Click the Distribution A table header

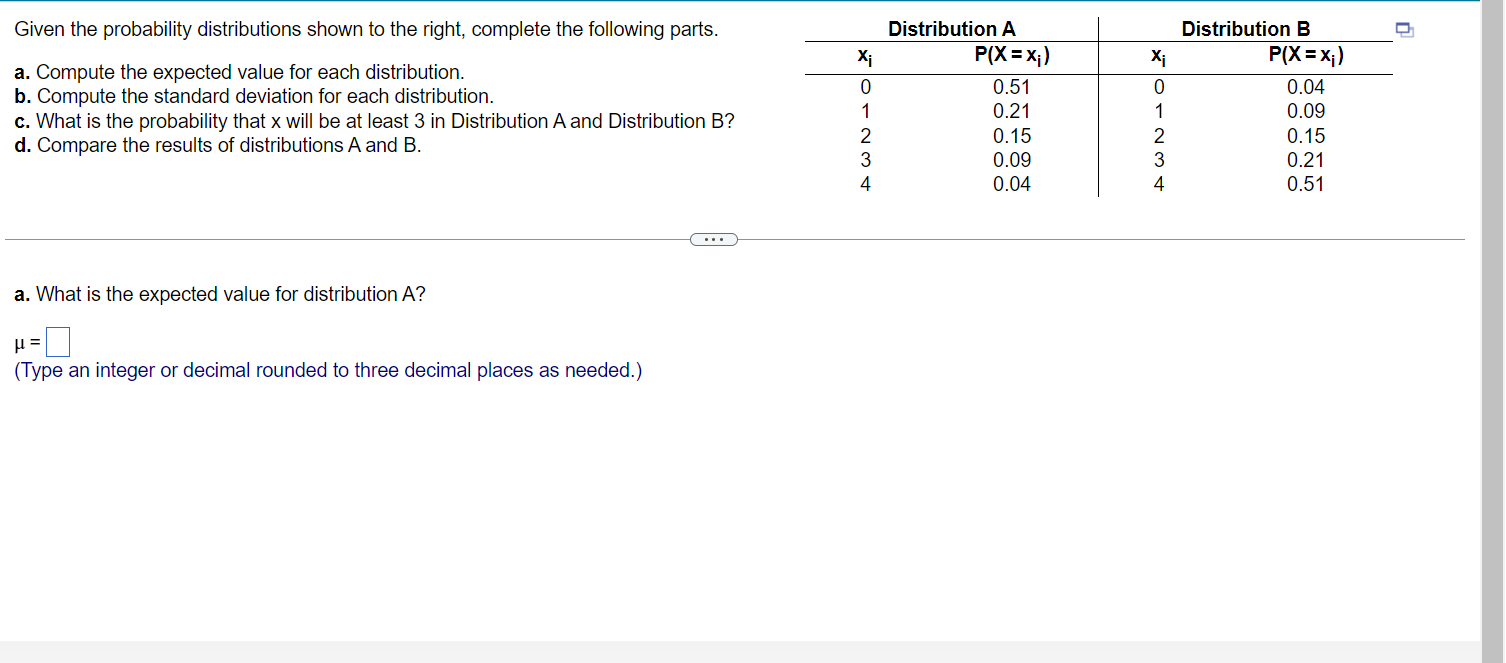point(950,28)
